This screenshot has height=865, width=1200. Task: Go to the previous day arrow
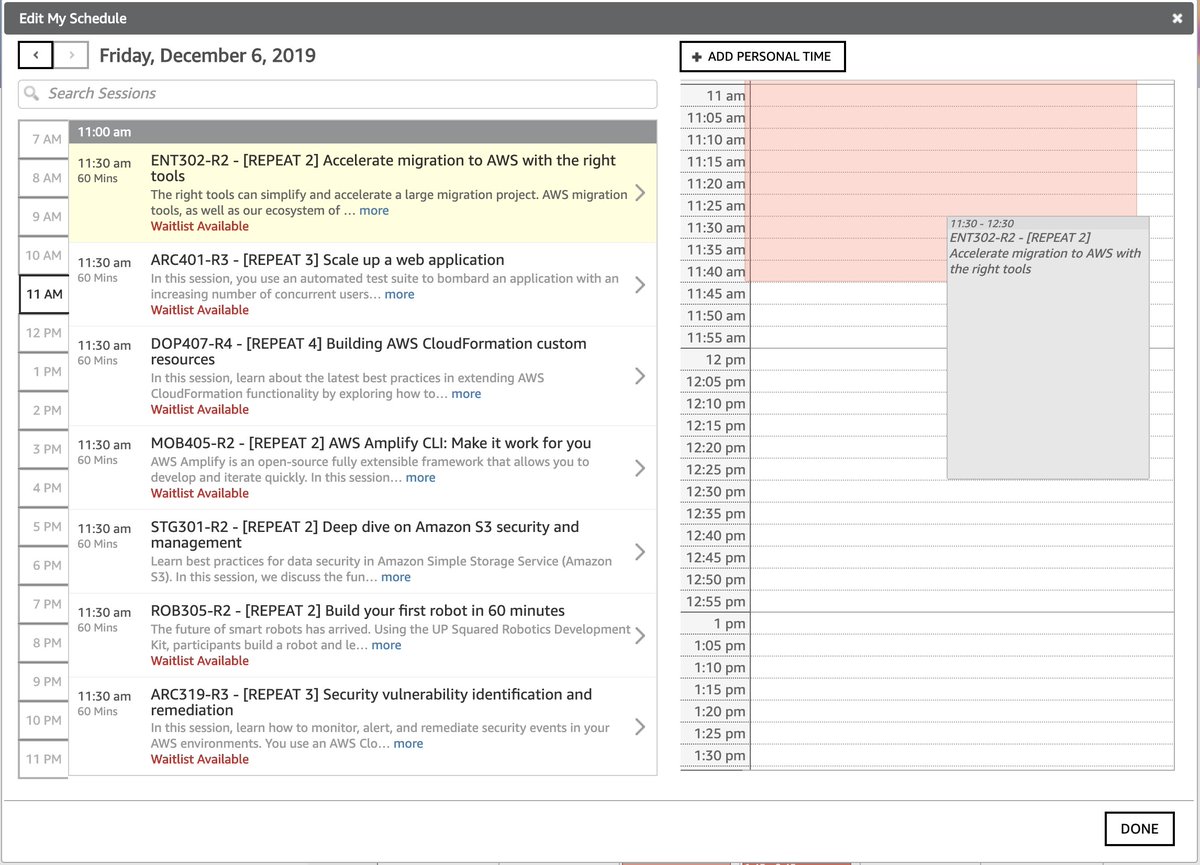tap(36, 56)
